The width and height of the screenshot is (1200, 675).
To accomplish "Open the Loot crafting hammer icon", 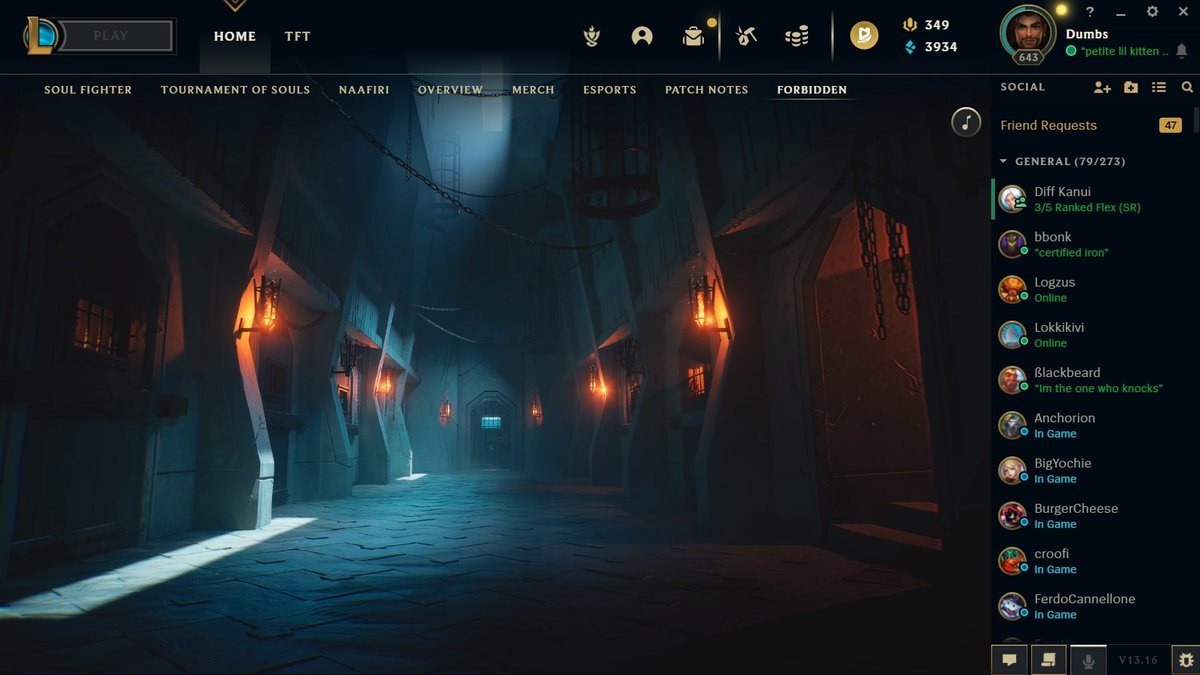I will click(746, 37).
